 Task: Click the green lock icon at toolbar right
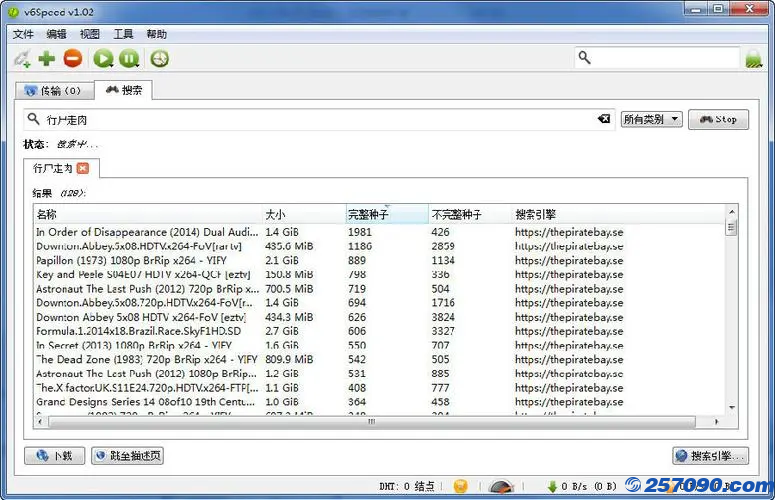[754, 59]
